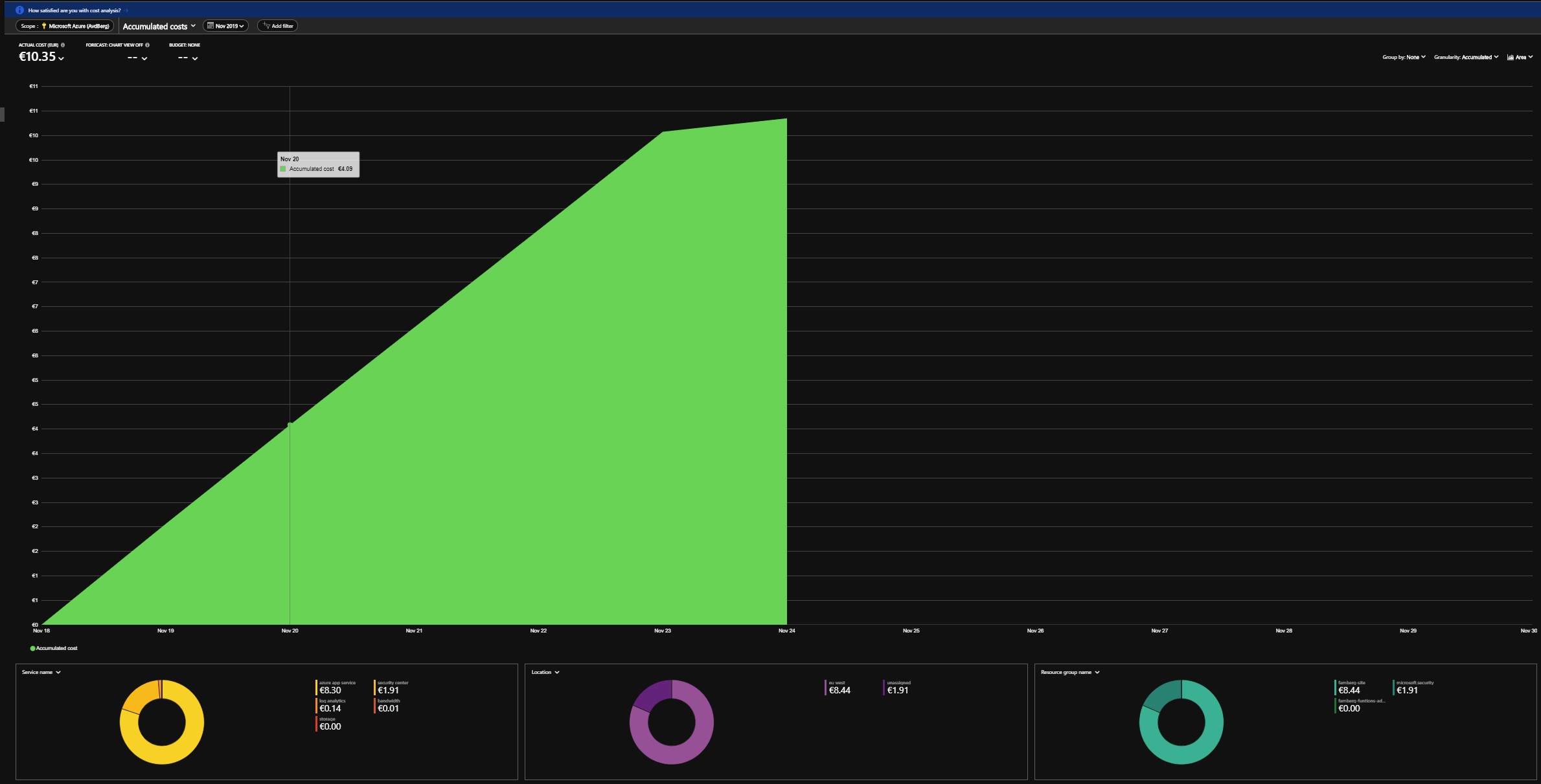Click the feedback banner arrow icon
Image resolution: width=1541 pixels, height=784 pixels.
[x=127, y=10]
